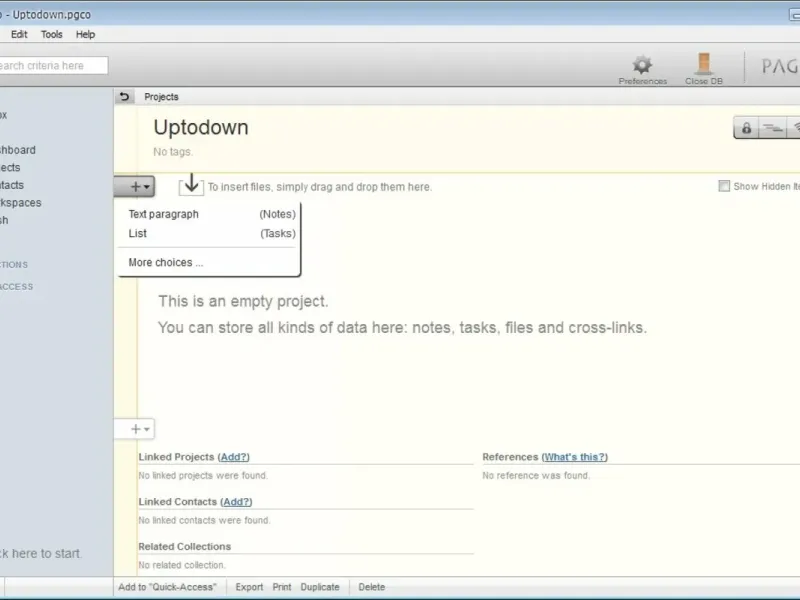Click the Uptodown project title
The height and width of the screenshot is (600, 800).
[x=201, y=128]
